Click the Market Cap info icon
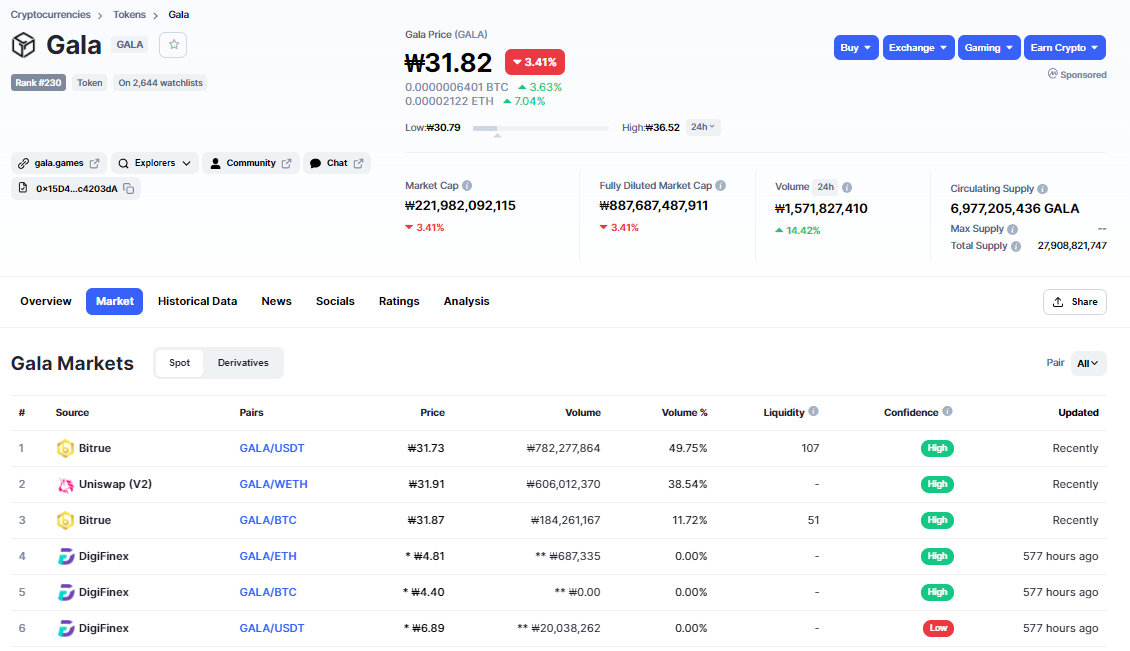This screenshot has height=651, width=1130. coord(467,185)
